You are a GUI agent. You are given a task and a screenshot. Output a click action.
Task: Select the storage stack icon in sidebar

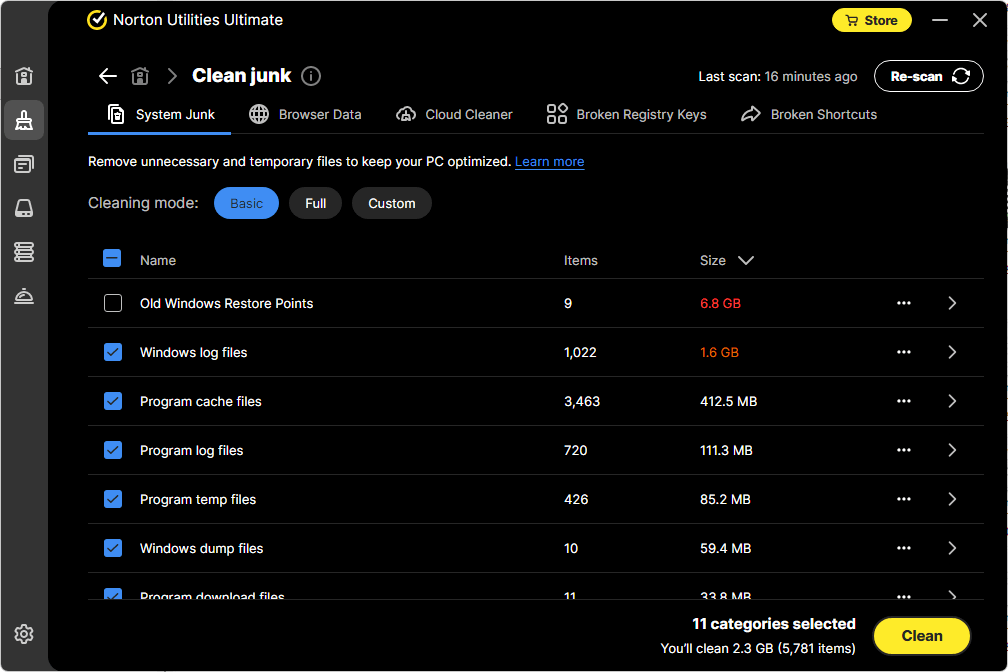pos(24,252)
